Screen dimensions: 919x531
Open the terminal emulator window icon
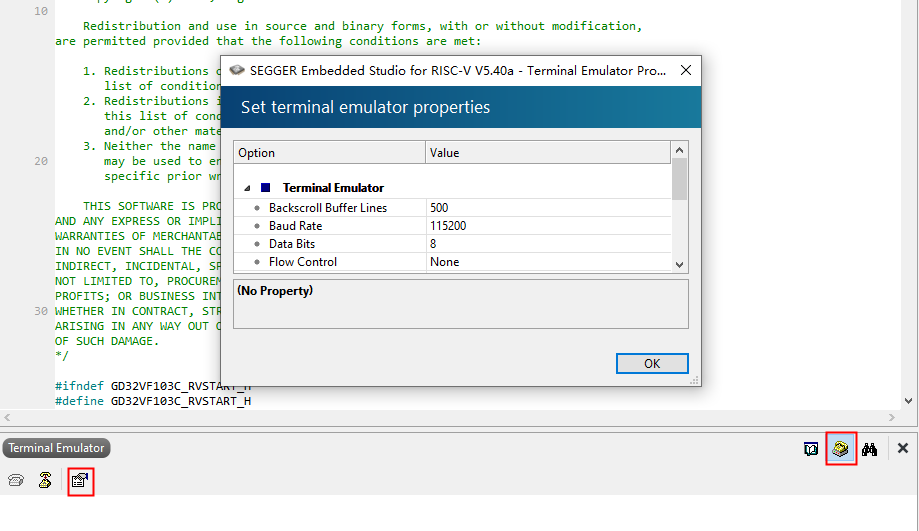[x=840, y=449]
